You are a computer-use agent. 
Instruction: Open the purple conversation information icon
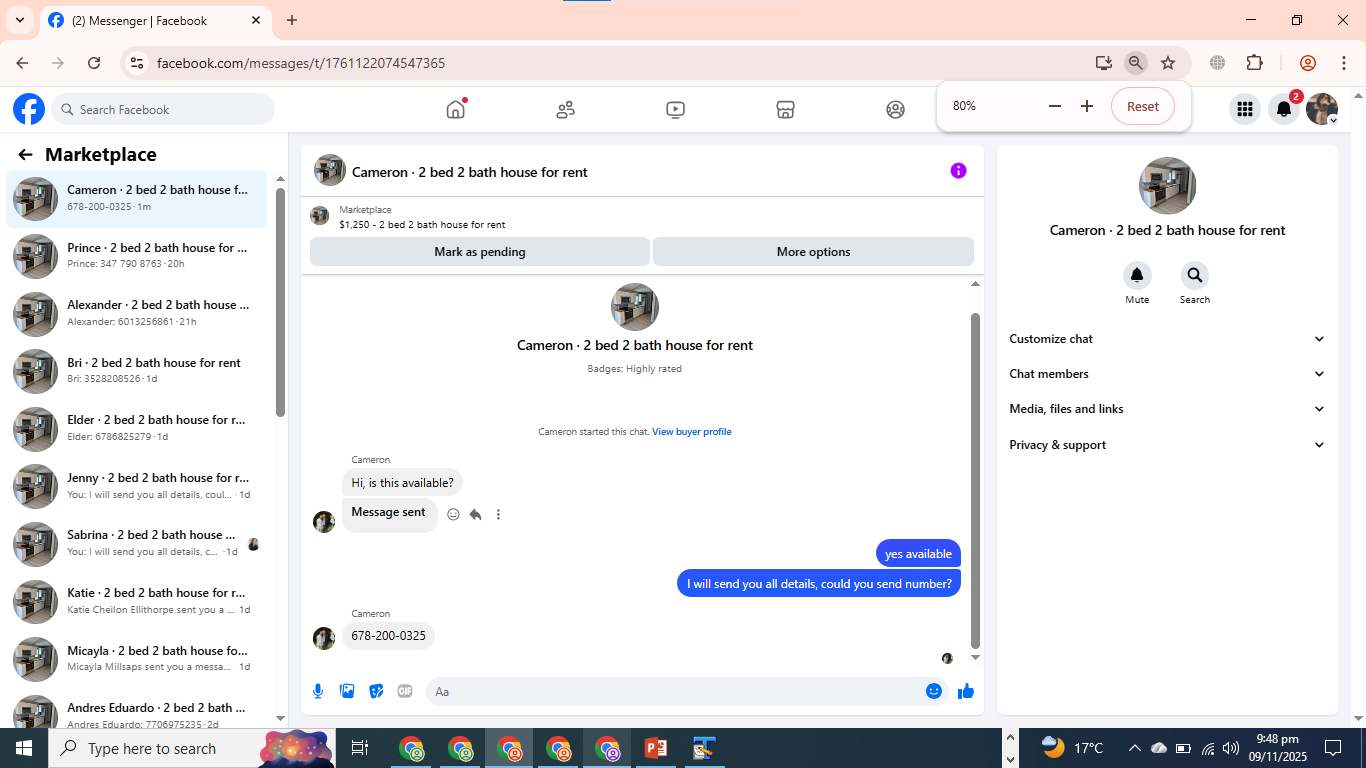pos(958,171)
